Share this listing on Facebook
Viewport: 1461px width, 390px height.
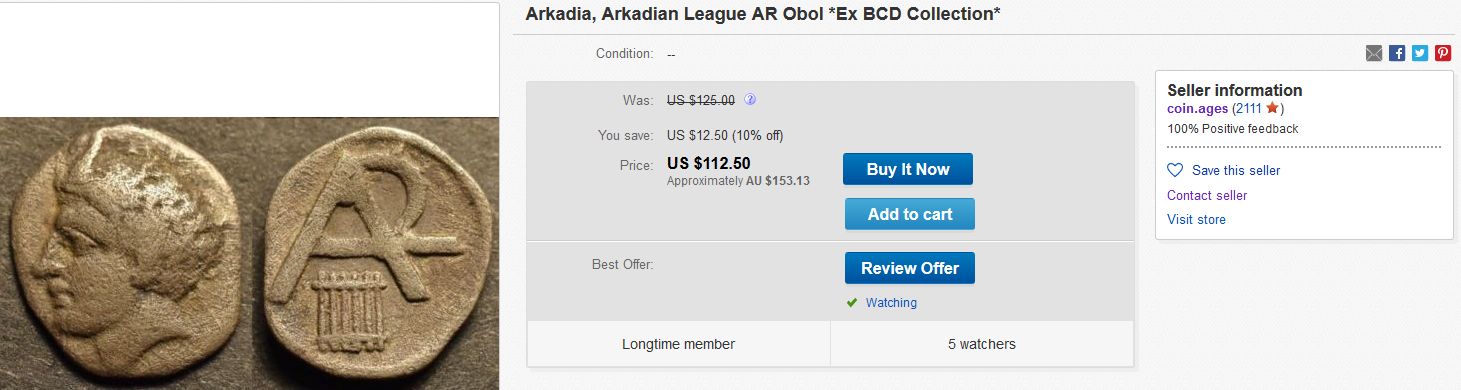pyautogui.click(x=1397, y=54)
